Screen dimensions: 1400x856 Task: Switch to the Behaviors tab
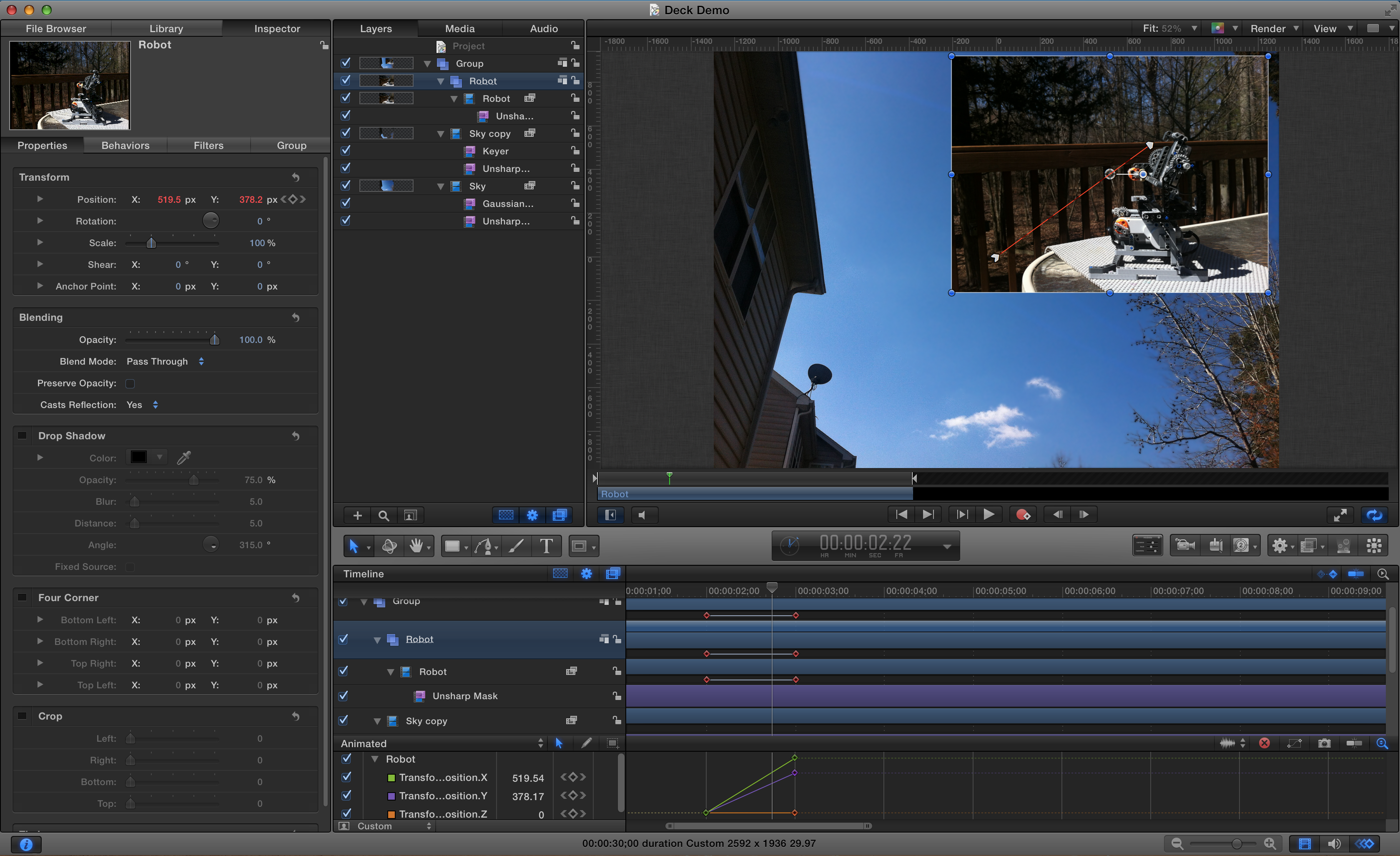[125, 145]
